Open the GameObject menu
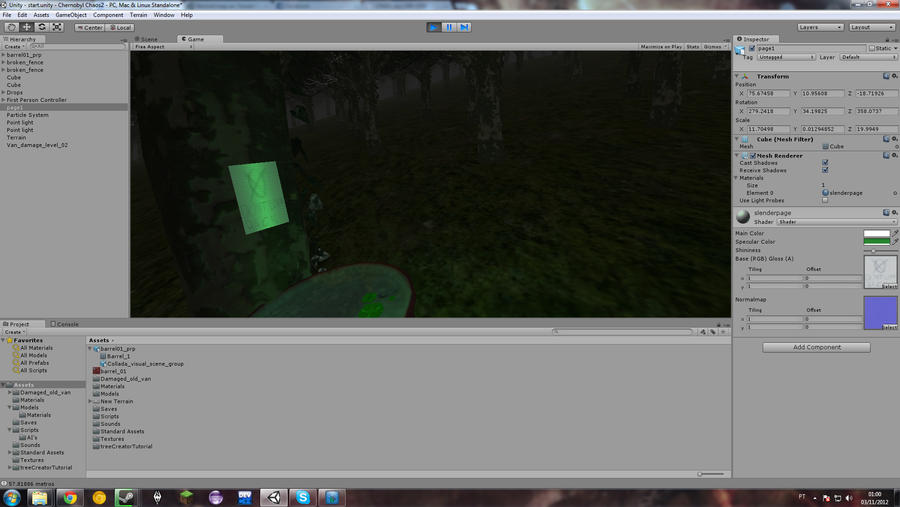Screen dimensions: 900x507 (x=71, y=15)
